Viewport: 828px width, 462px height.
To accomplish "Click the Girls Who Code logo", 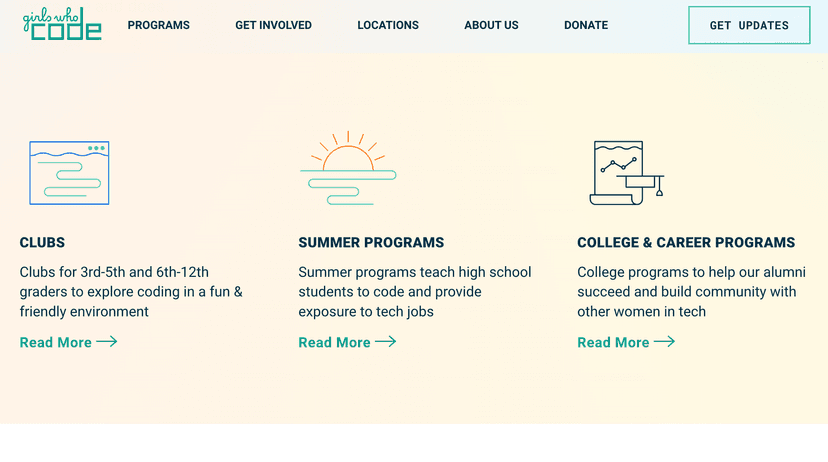I will [x=62, y=25].
